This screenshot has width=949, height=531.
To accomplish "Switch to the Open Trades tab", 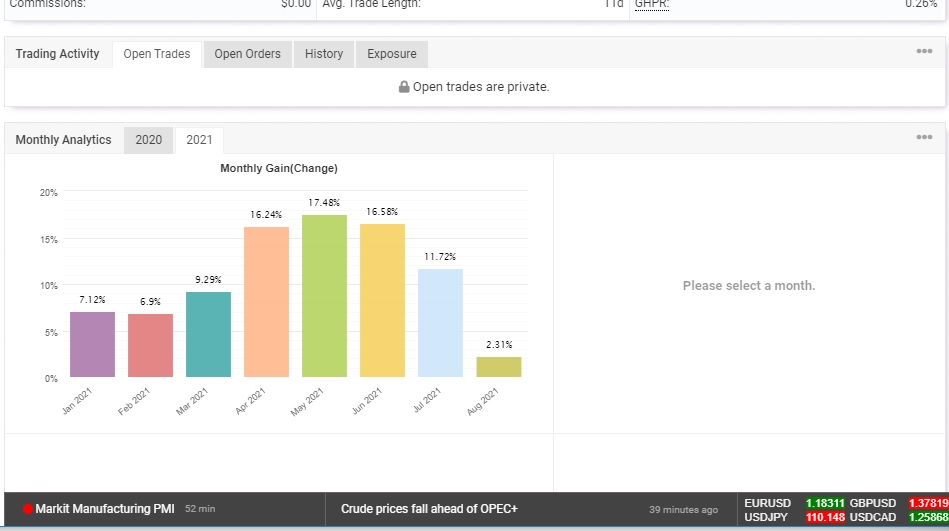I will pos(157,54).
